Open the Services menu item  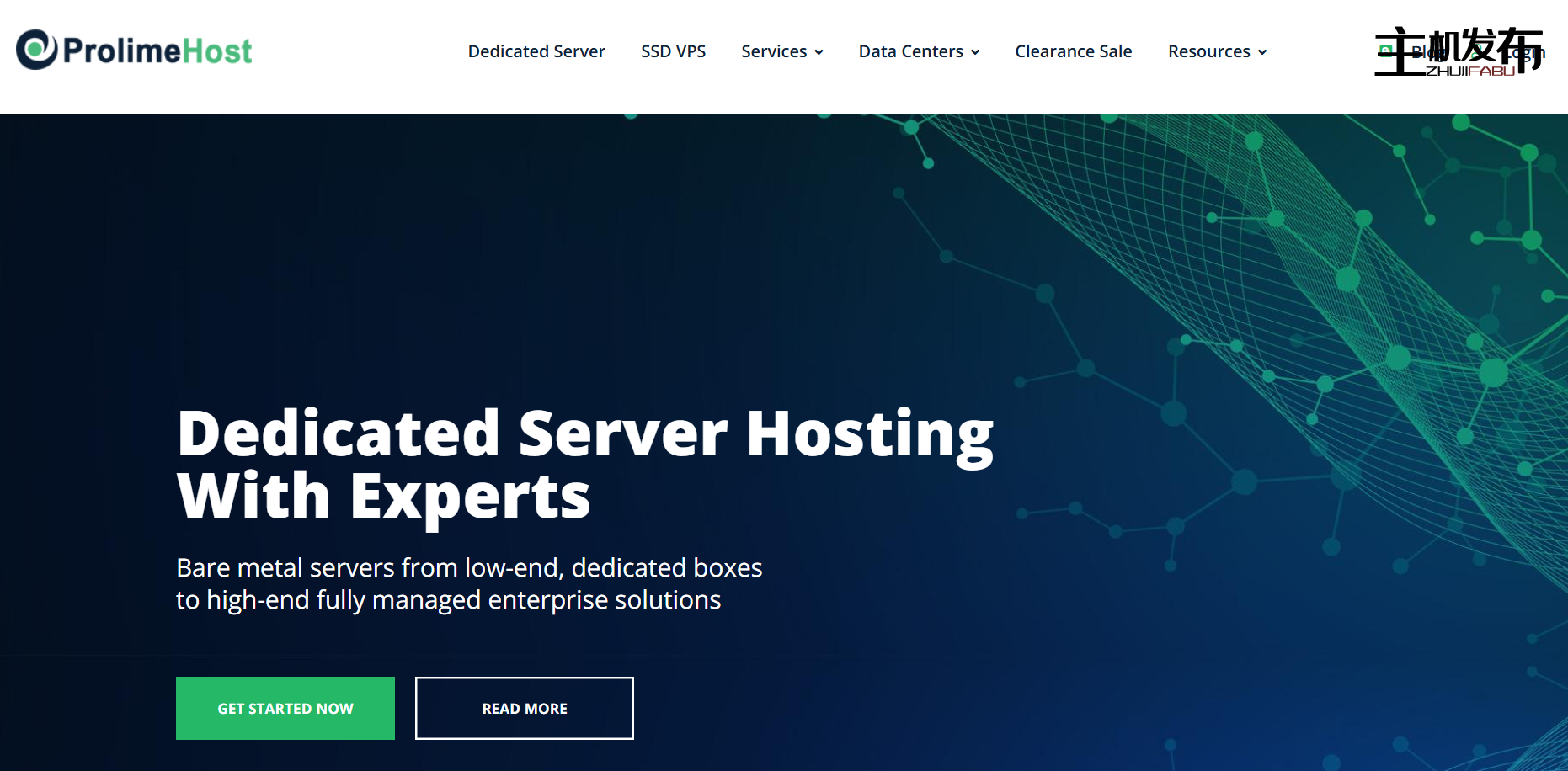tap(774, 51)
